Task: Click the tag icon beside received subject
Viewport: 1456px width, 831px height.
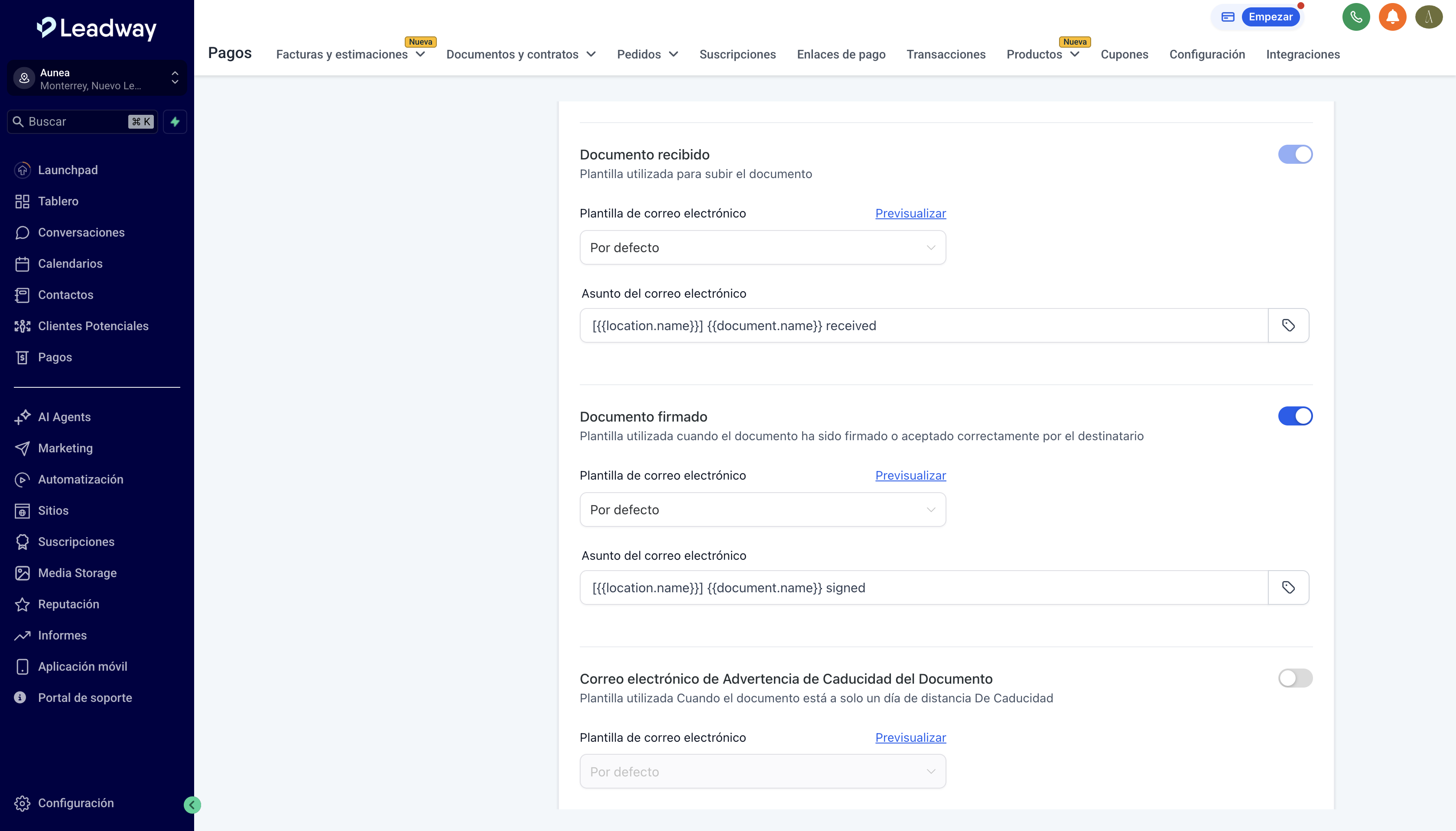Action: pos(1288,325)
